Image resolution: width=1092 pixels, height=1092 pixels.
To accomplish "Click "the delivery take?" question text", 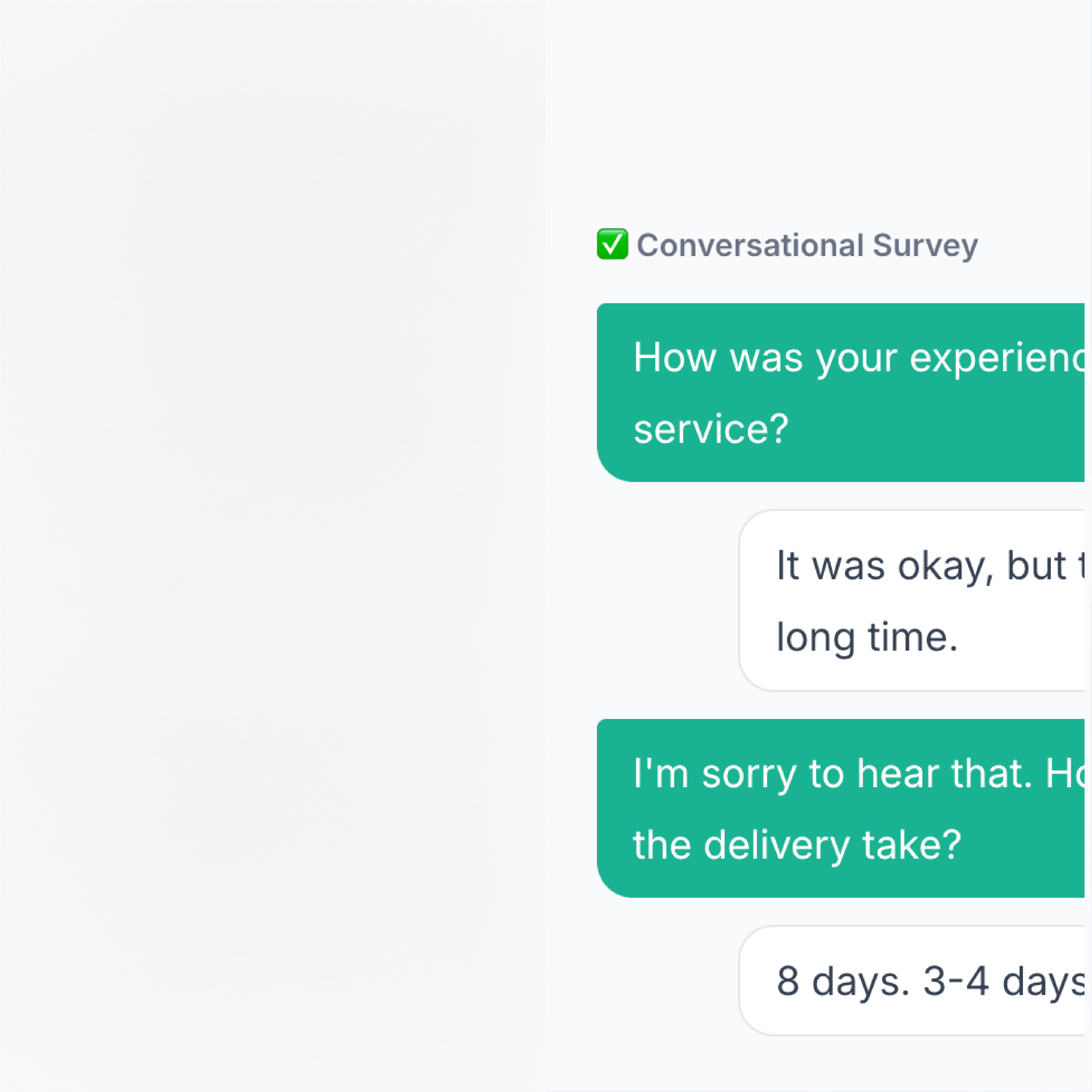I will click(797, 845).
